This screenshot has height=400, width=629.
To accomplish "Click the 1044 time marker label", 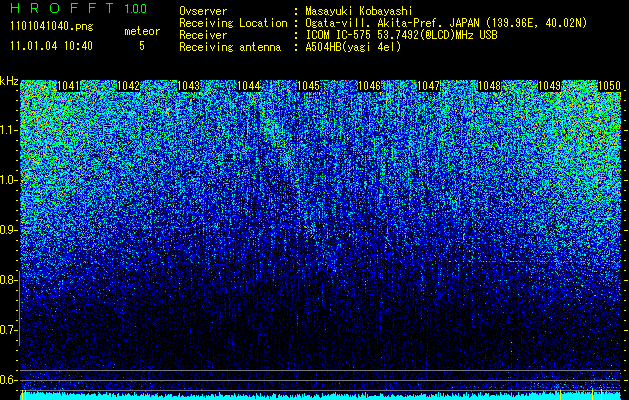I will pos(249,86).
